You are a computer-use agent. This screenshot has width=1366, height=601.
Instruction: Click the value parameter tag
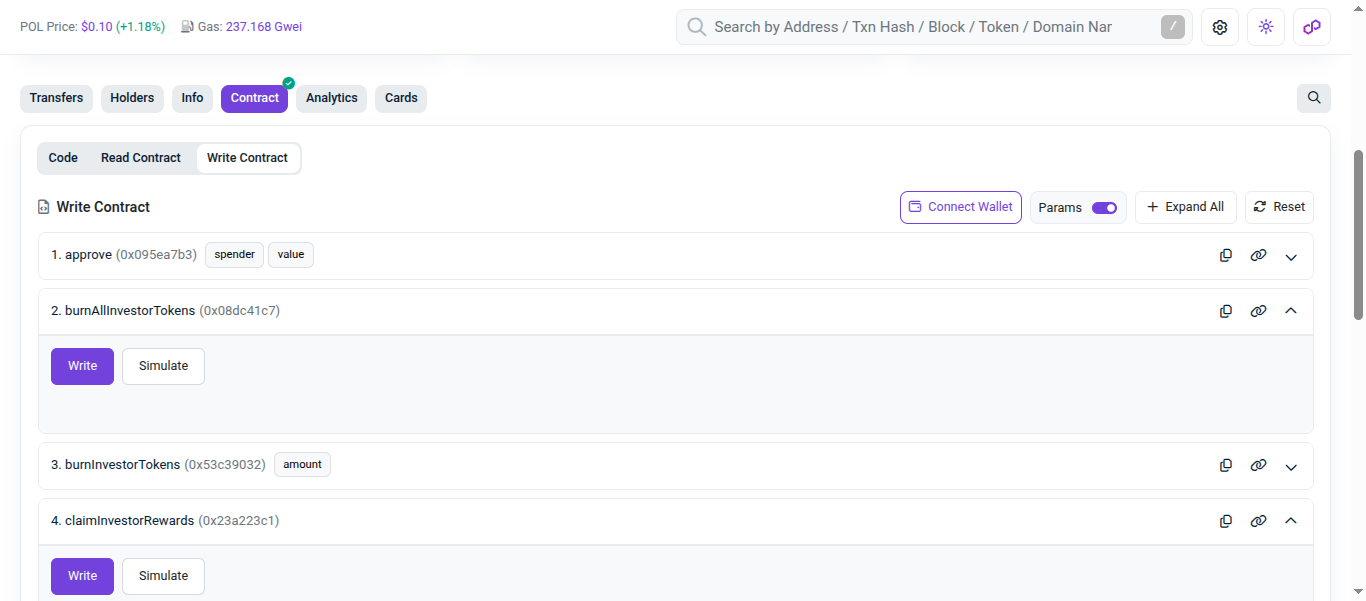[291, 255]
